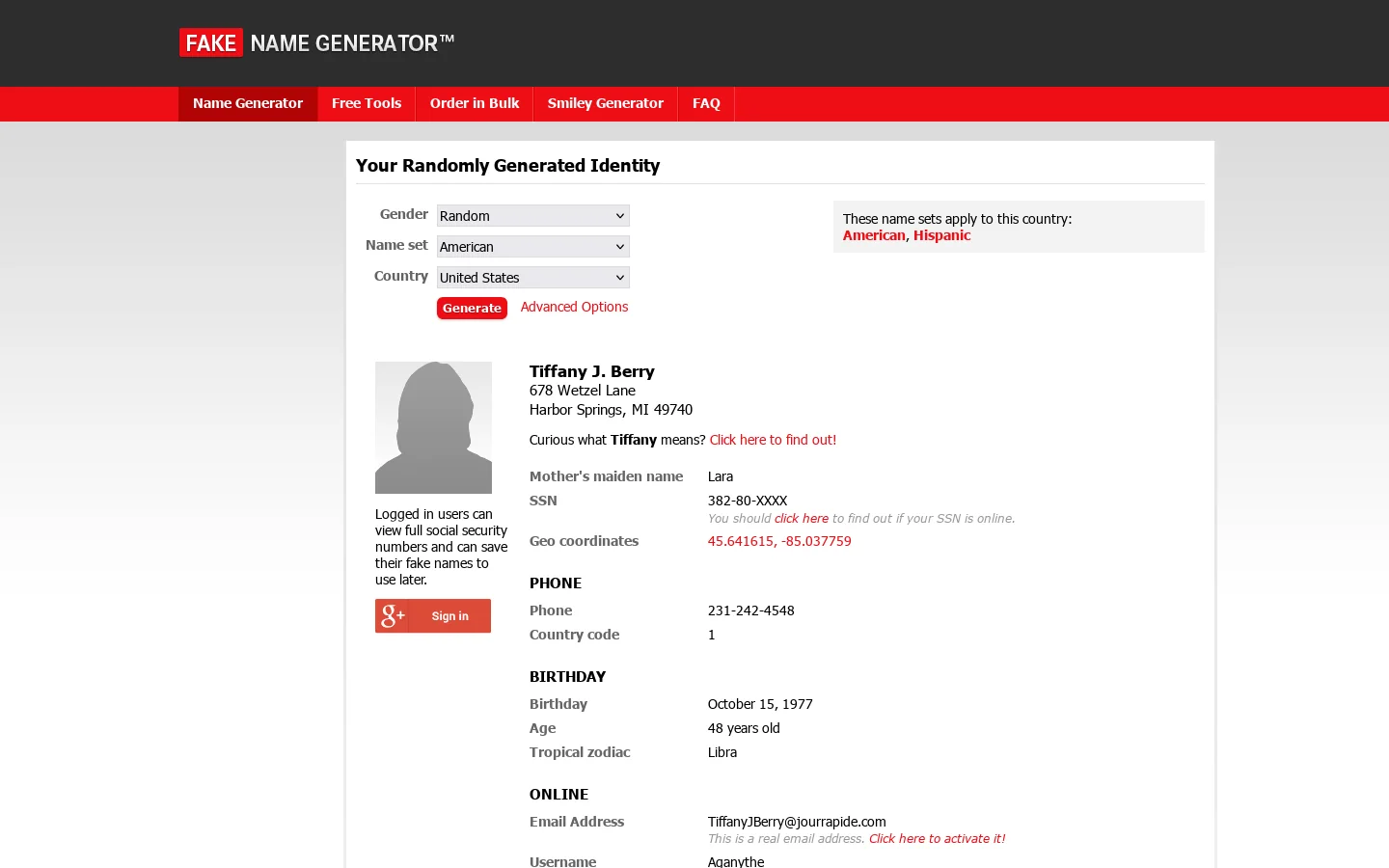Click the zodiac value Libra
This screenshot has width=1389, height=868.
pyautogui.click(x=722, y=752)
